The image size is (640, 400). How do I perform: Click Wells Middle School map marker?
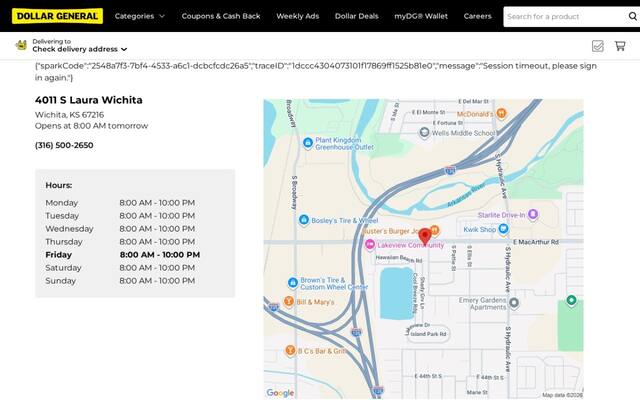point(424,133)
